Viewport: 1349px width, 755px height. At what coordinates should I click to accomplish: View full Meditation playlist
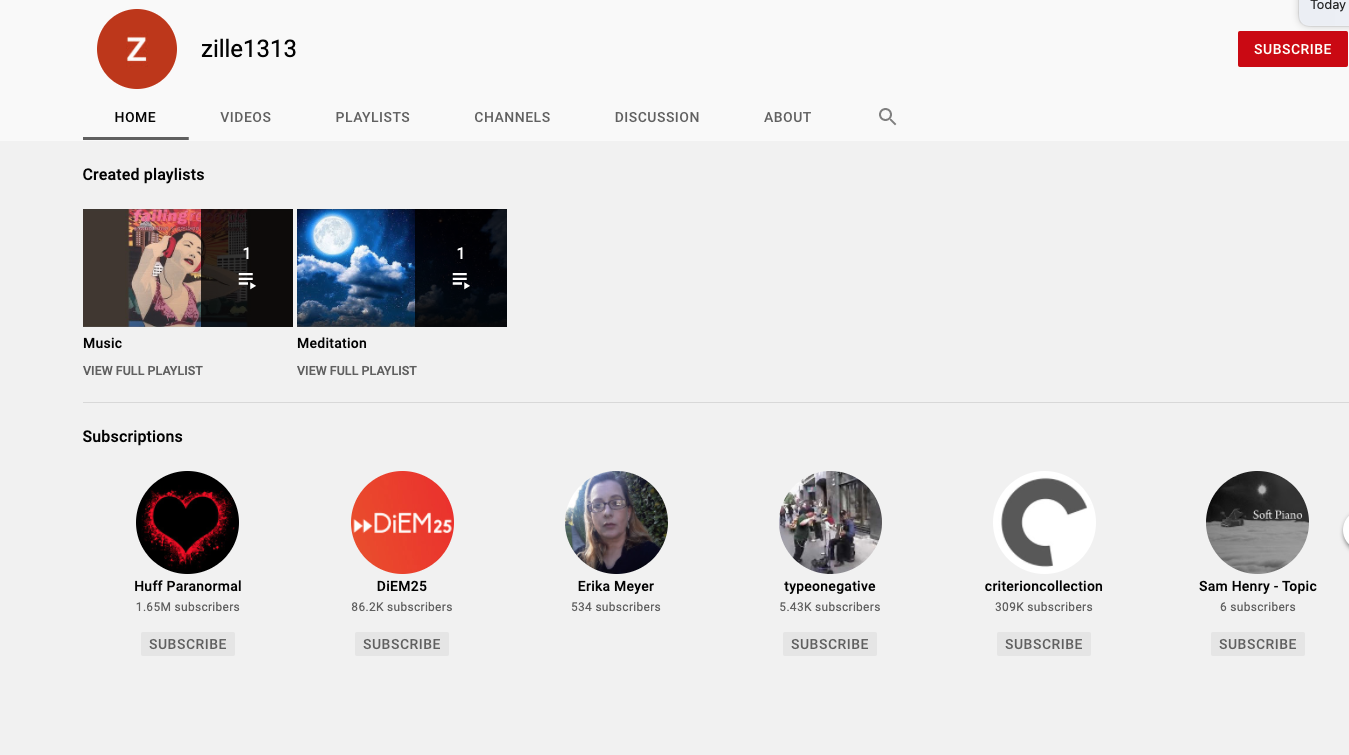[x=357, y=370]
